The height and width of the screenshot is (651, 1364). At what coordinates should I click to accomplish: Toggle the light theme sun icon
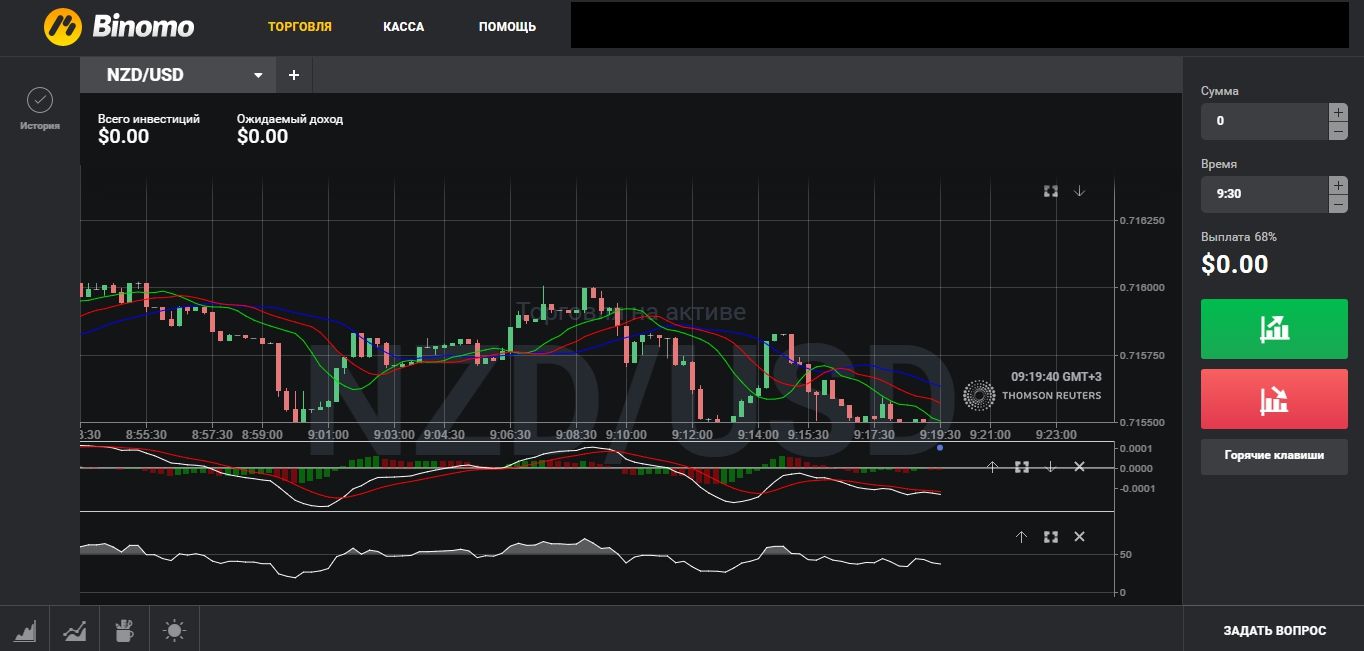(x=175, y=631)
